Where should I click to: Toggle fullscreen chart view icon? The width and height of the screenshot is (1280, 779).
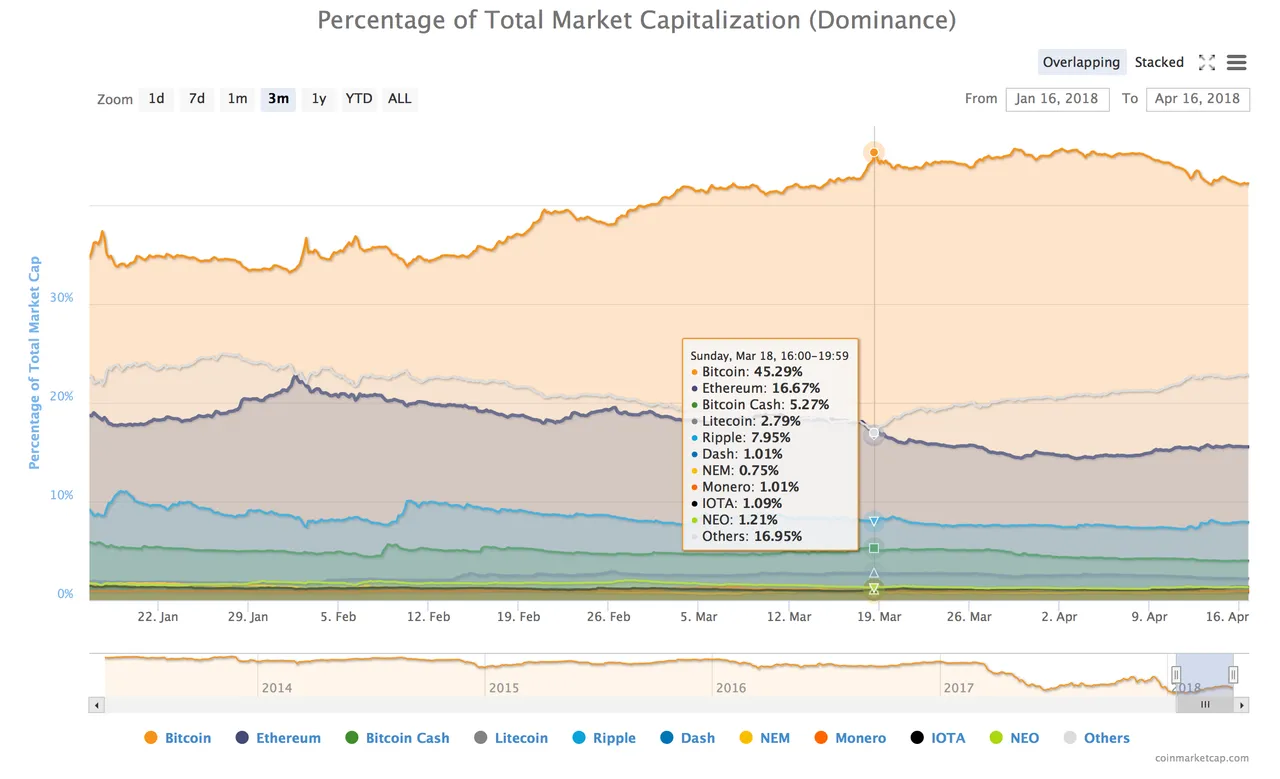1207,62
